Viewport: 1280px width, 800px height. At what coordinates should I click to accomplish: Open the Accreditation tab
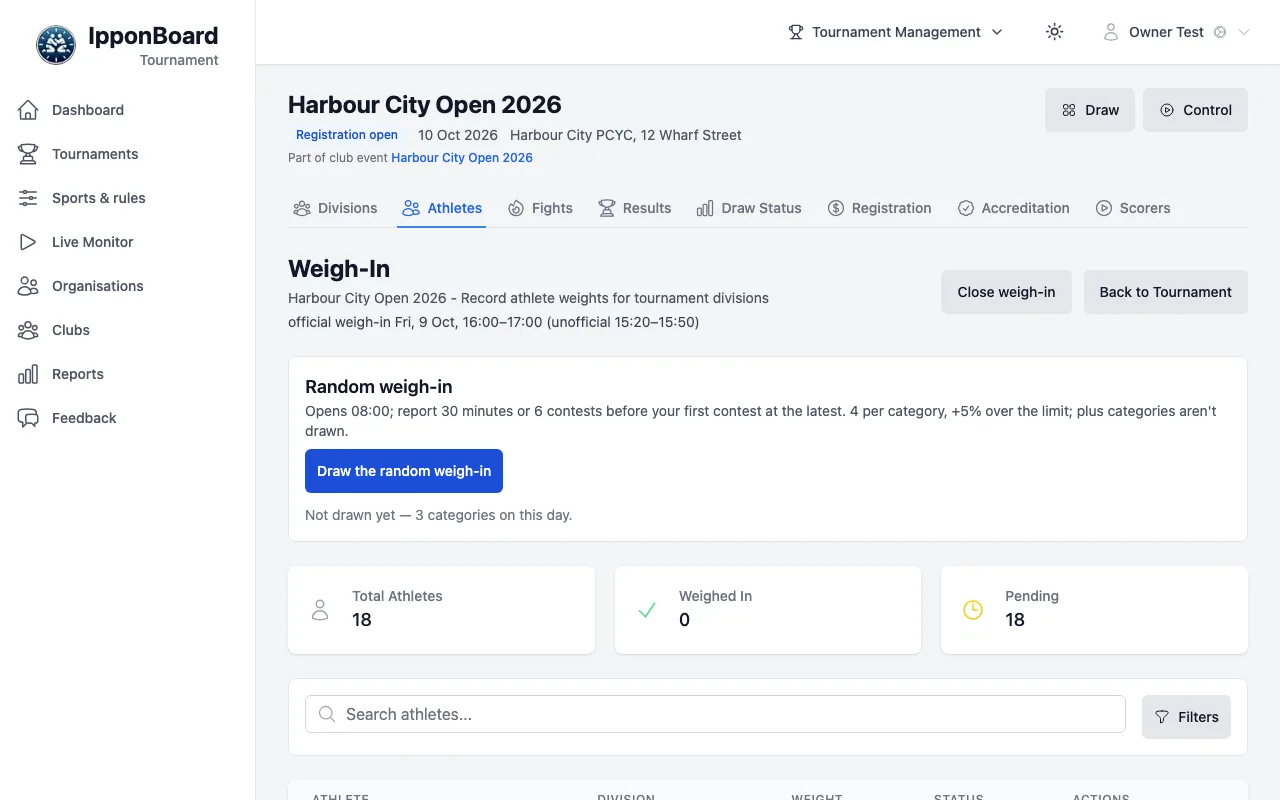[1014, 208]
